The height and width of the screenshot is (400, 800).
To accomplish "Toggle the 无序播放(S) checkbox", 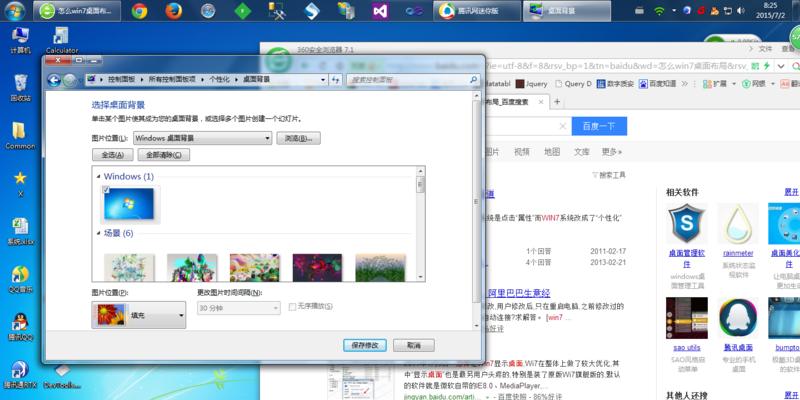I will coord(292,307).
